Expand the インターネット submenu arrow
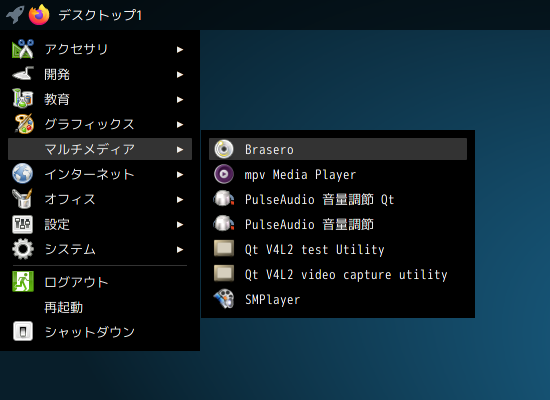The width and height of the screenshot is (550, 400). [180, 174]
